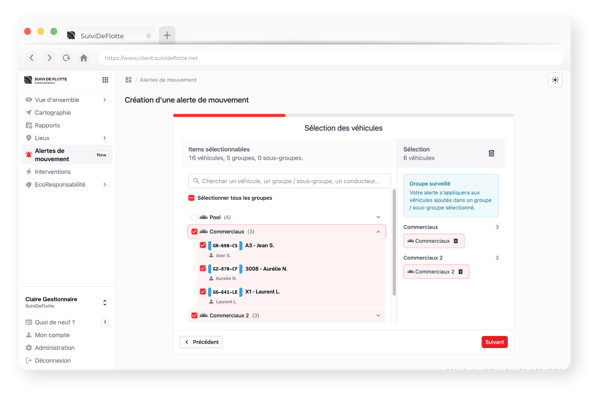Click the vehicle list scrollbar
This screenshot has width=600, height=399.
(394, 243)
